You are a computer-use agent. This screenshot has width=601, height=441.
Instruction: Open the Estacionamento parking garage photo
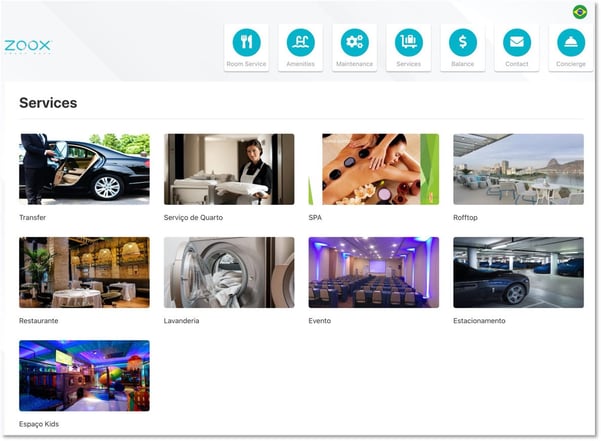point(518,272)
